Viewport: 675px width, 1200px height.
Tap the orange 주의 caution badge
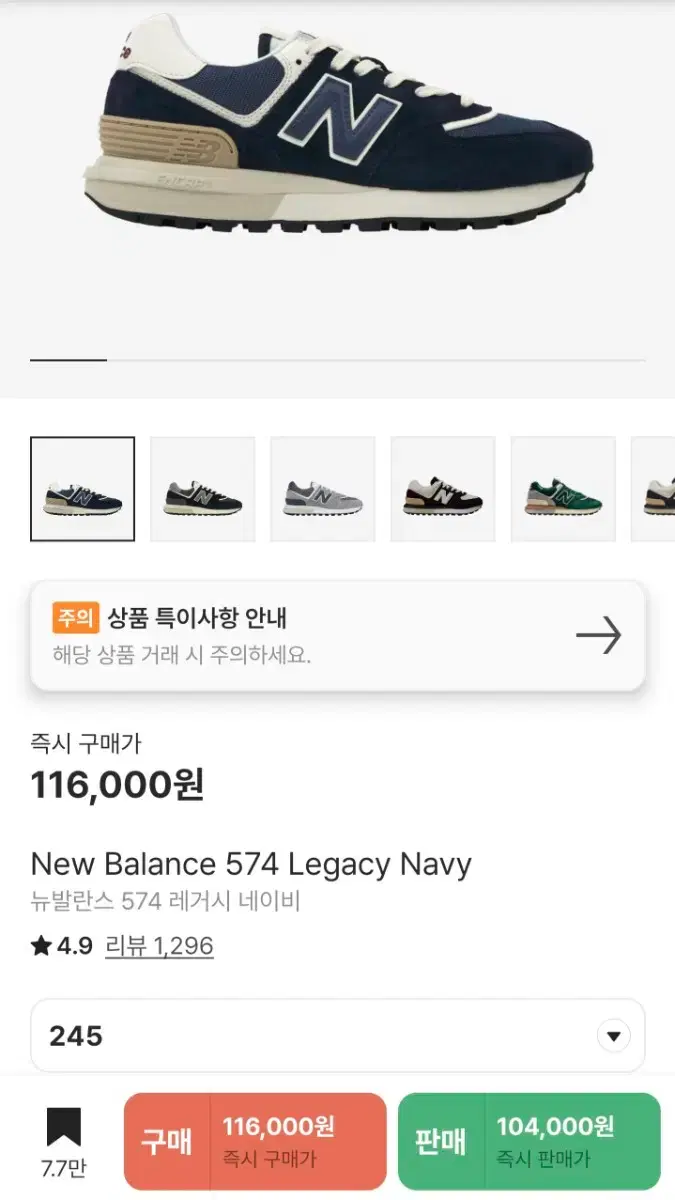point(75,618)
